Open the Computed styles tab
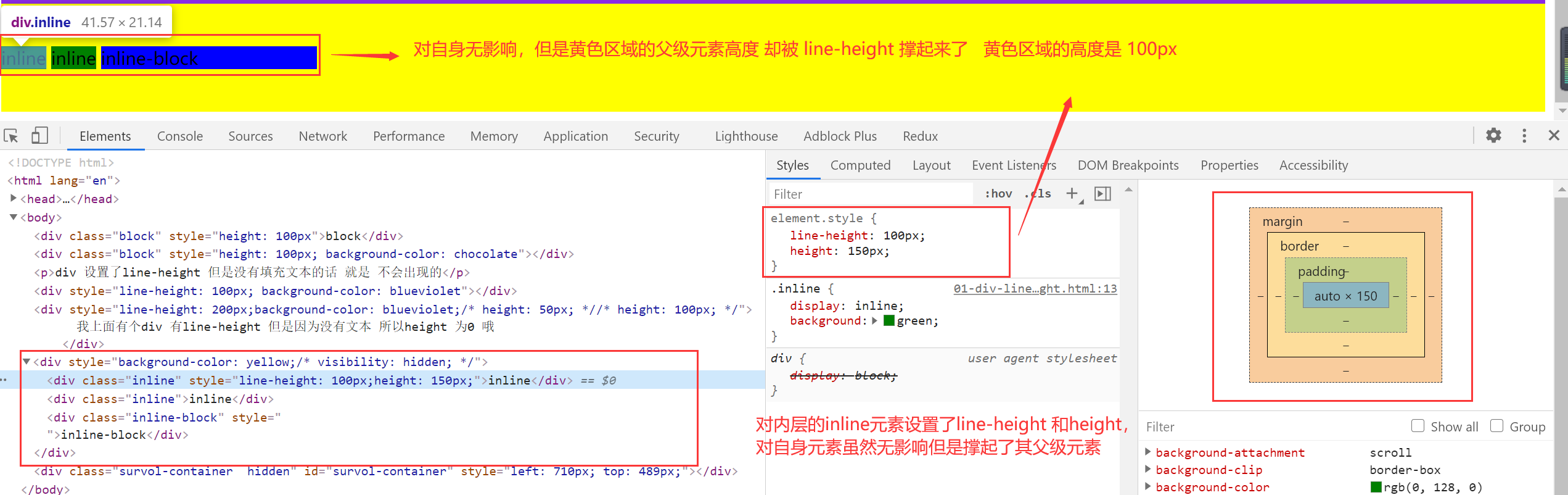The width and height of the screenshot is (1568, 495). tap(860, 165)
